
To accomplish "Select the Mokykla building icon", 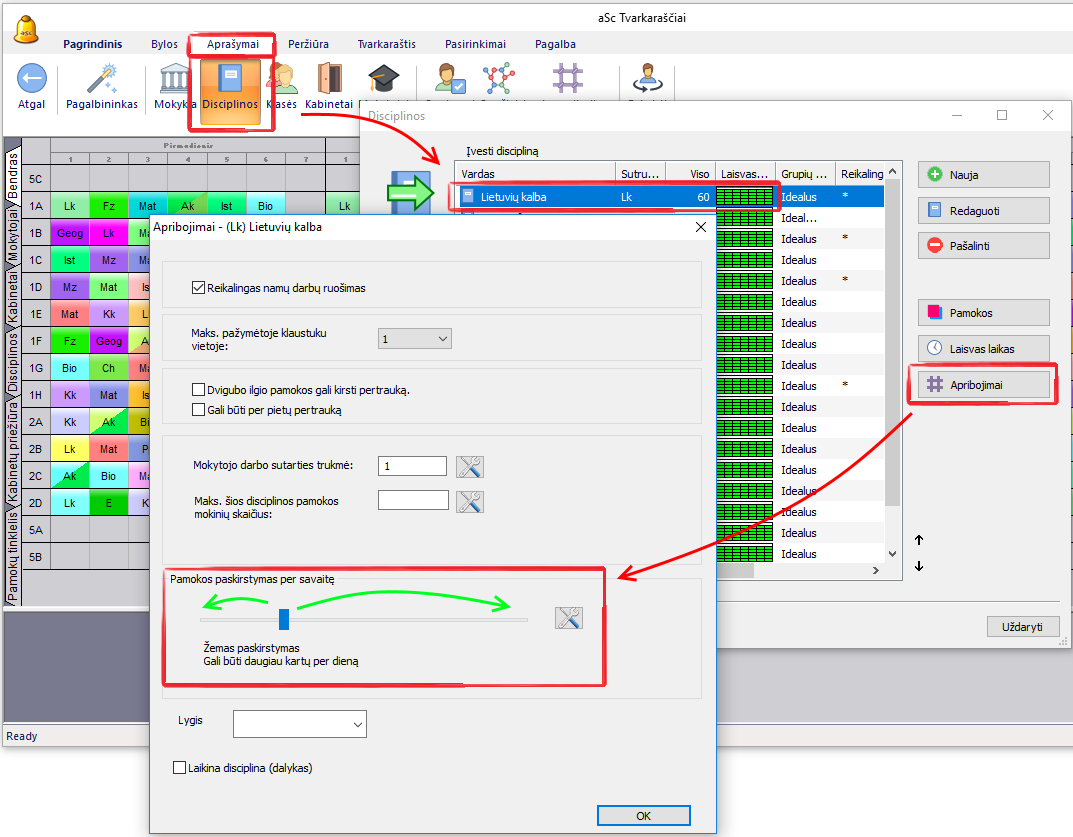I will click(x=175, y=79).
